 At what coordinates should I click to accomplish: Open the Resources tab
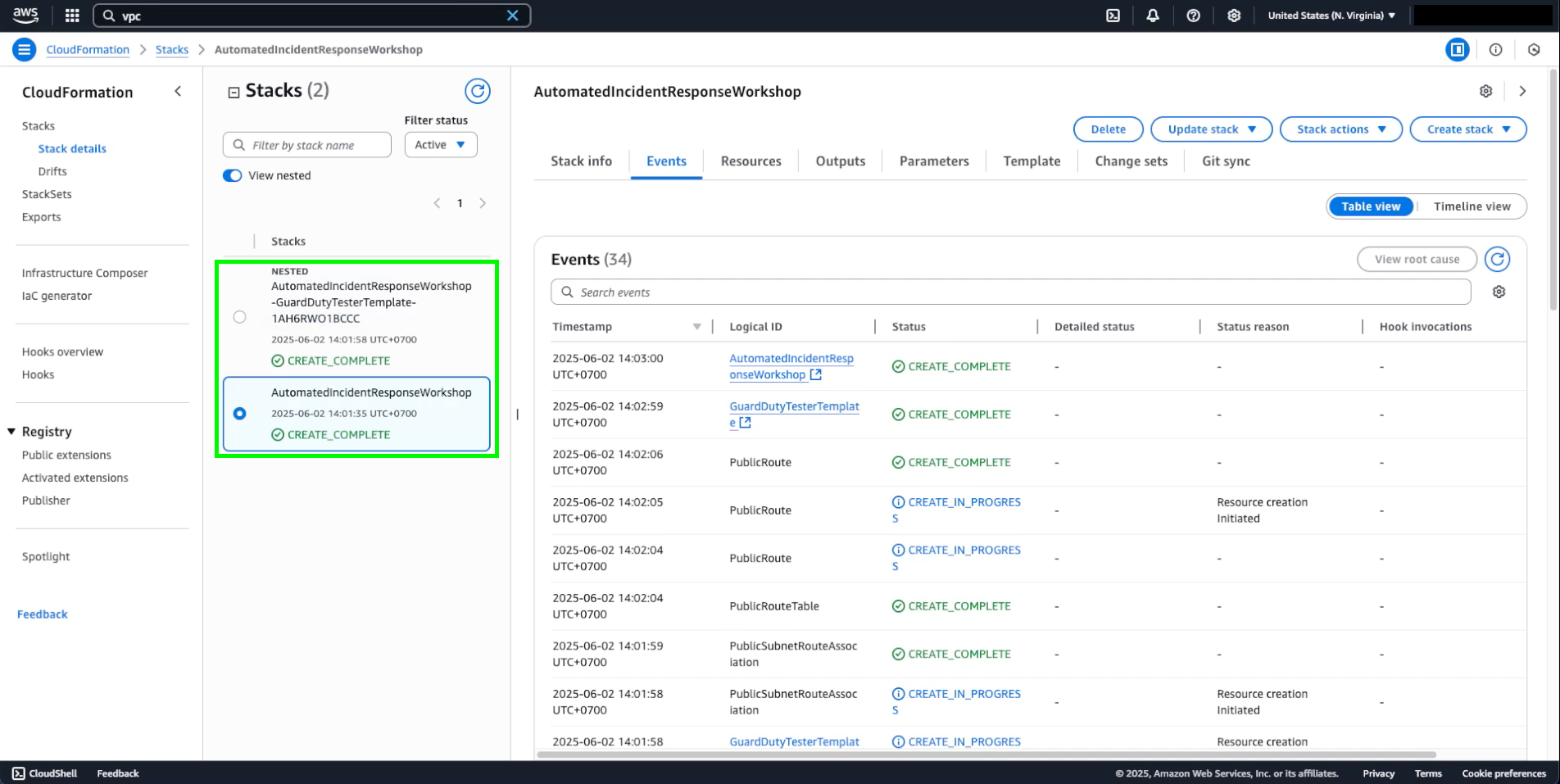pos(751,161)
